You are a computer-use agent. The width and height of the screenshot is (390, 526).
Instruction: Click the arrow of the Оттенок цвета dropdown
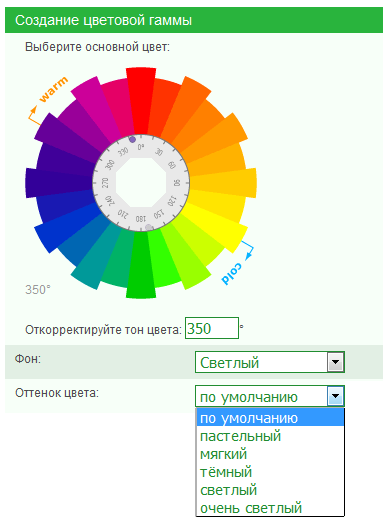tap(335, 397)
